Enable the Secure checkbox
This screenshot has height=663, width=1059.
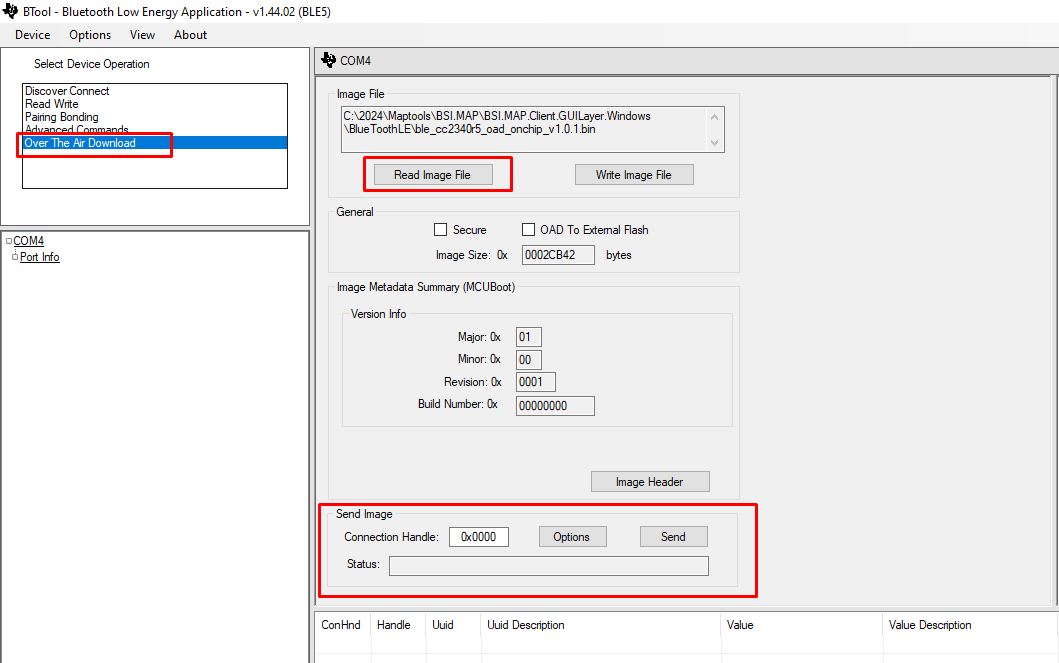pyautogui.click(x=440, y=230)
